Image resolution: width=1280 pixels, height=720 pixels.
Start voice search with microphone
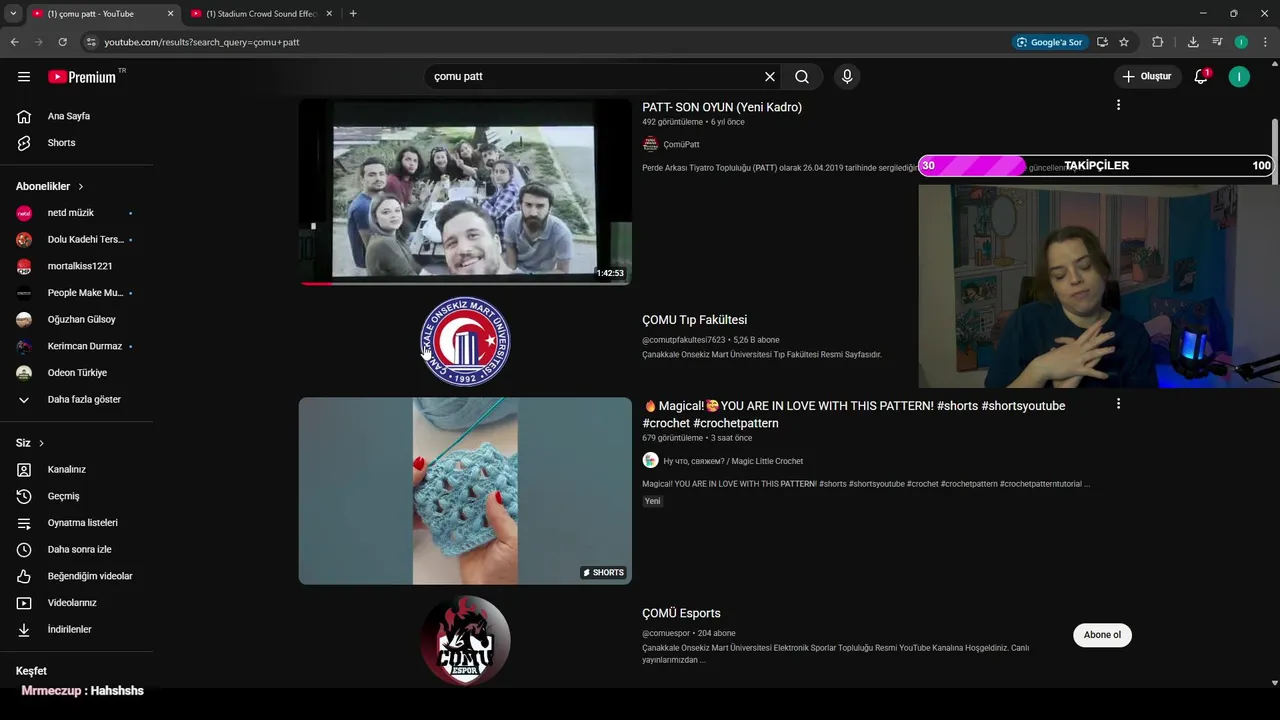(x=847, y=76)
